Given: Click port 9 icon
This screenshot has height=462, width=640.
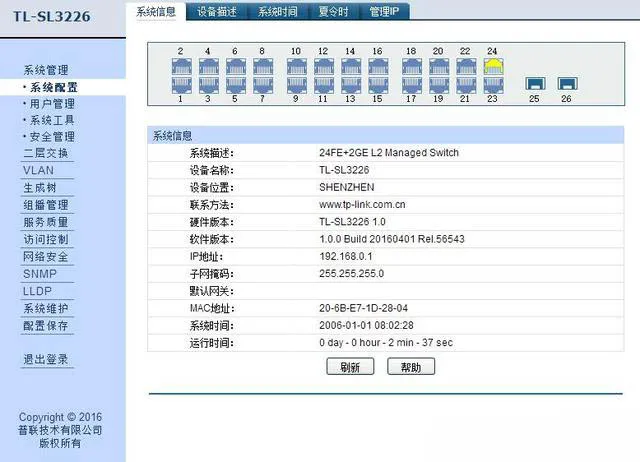Looking at the screenshot, I should tap(297, 85).
